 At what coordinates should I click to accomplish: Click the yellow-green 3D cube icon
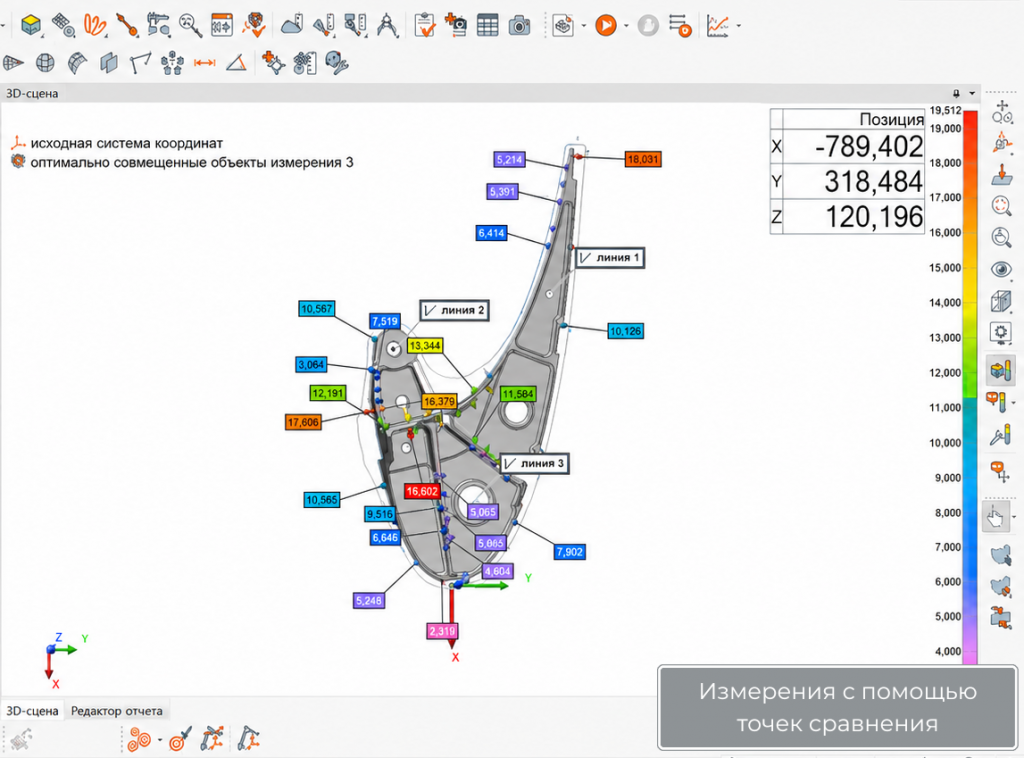pos(31,25)
